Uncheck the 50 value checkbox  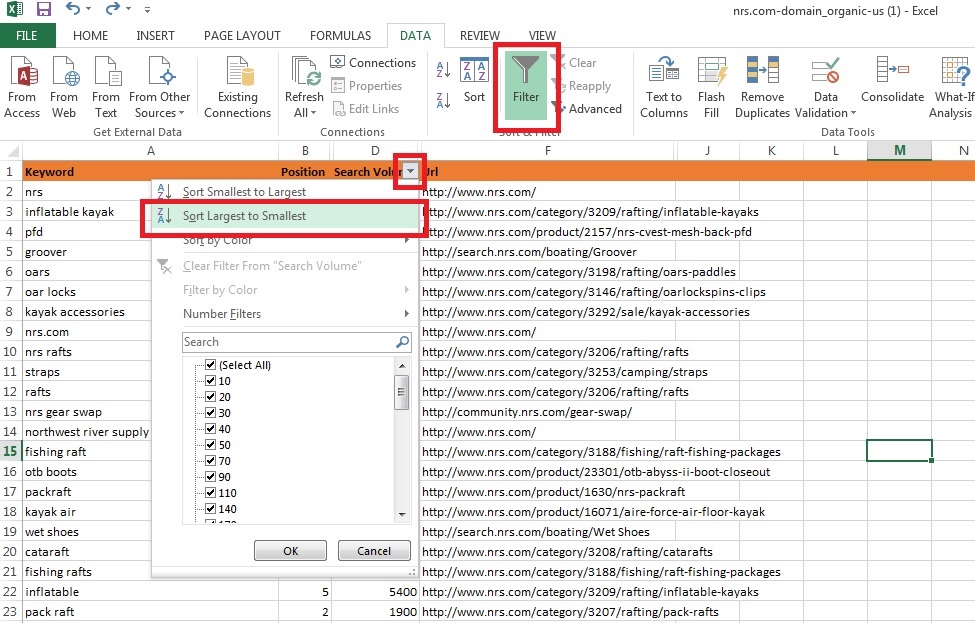(x=210, y=445)
